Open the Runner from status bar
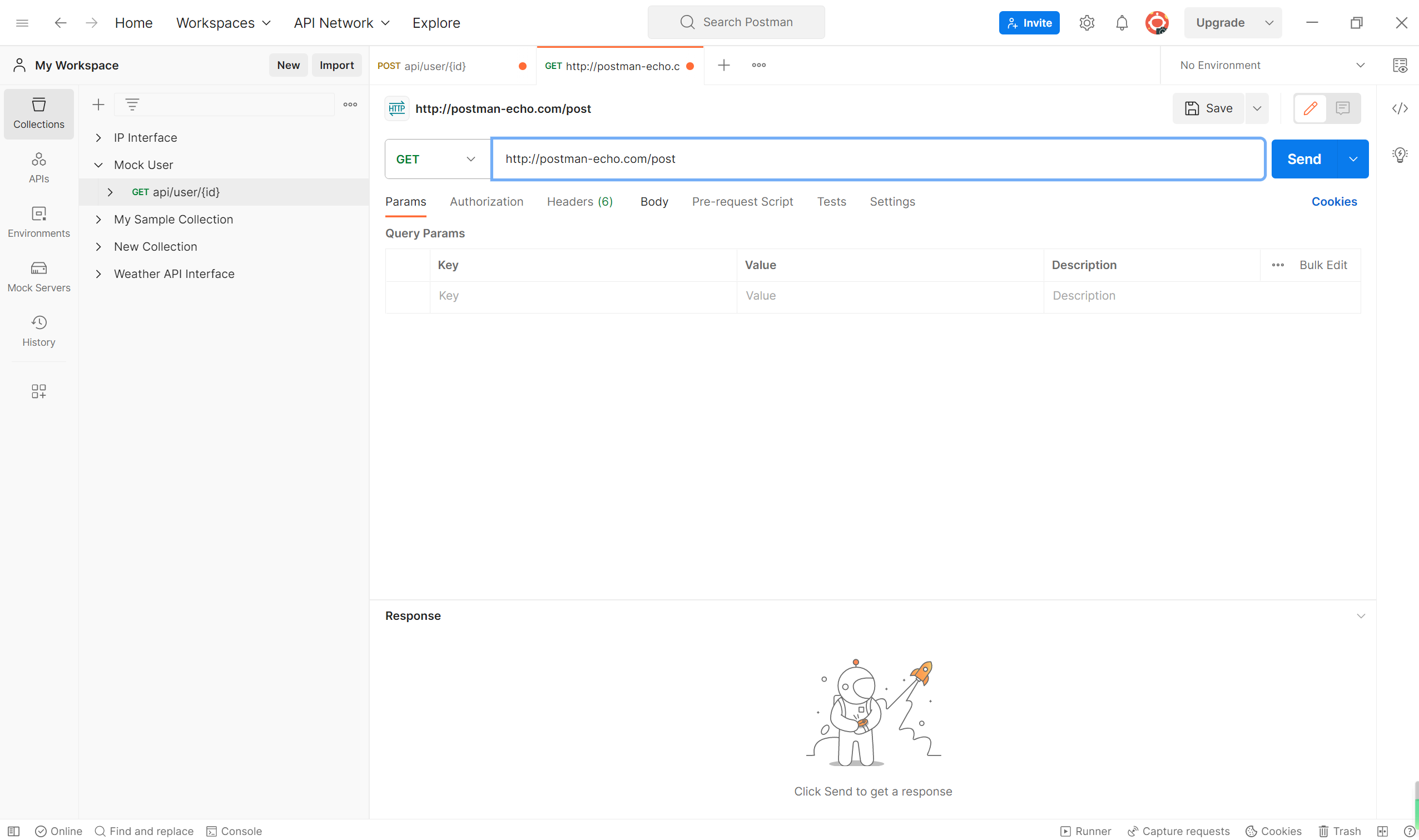The width and height of the screenshot is (1419, 840). [x=1085, y=831]
